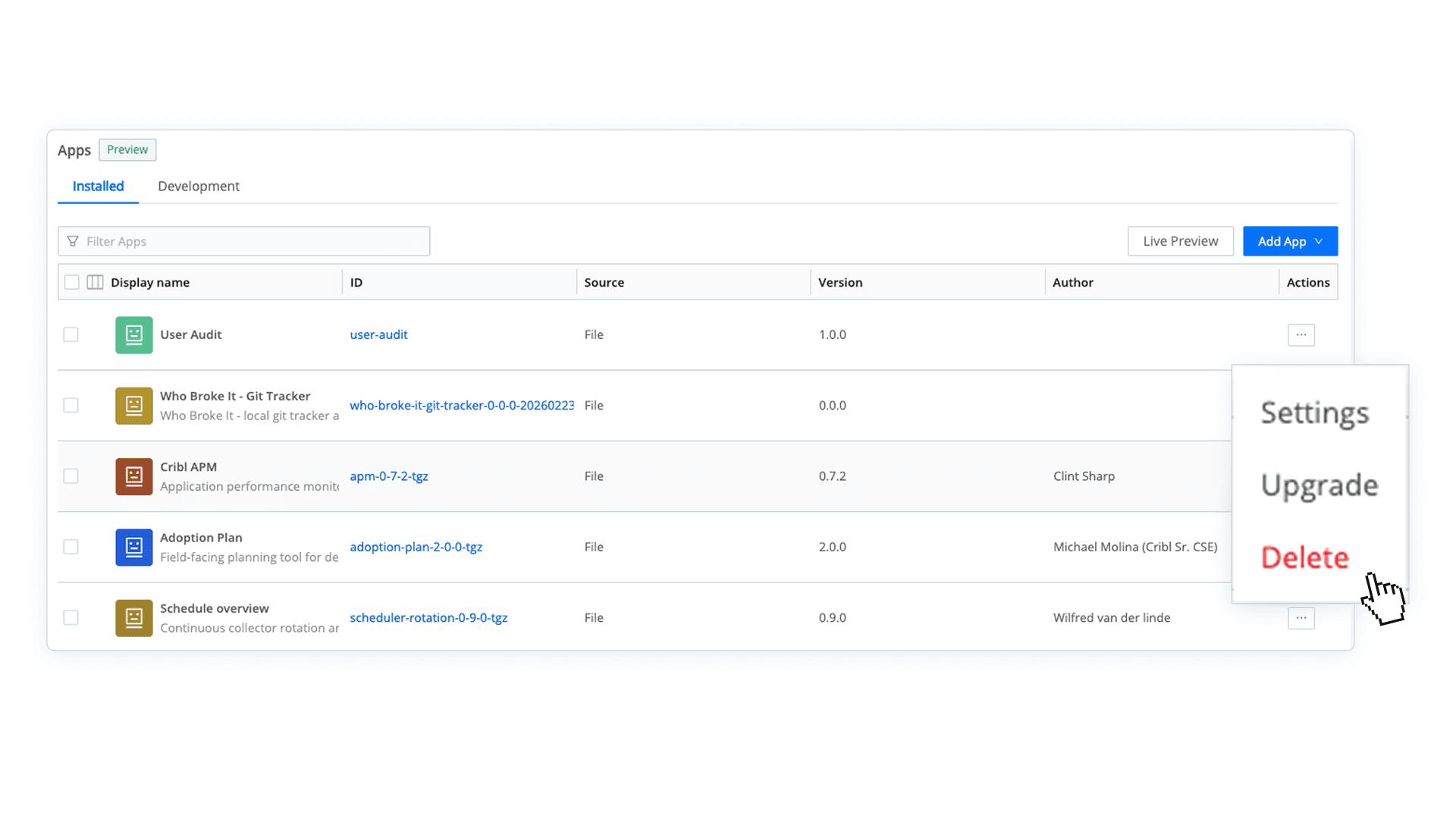Click the Actions column header
The width and height of the screenshot is (1456, 819).
point(1308,282)
